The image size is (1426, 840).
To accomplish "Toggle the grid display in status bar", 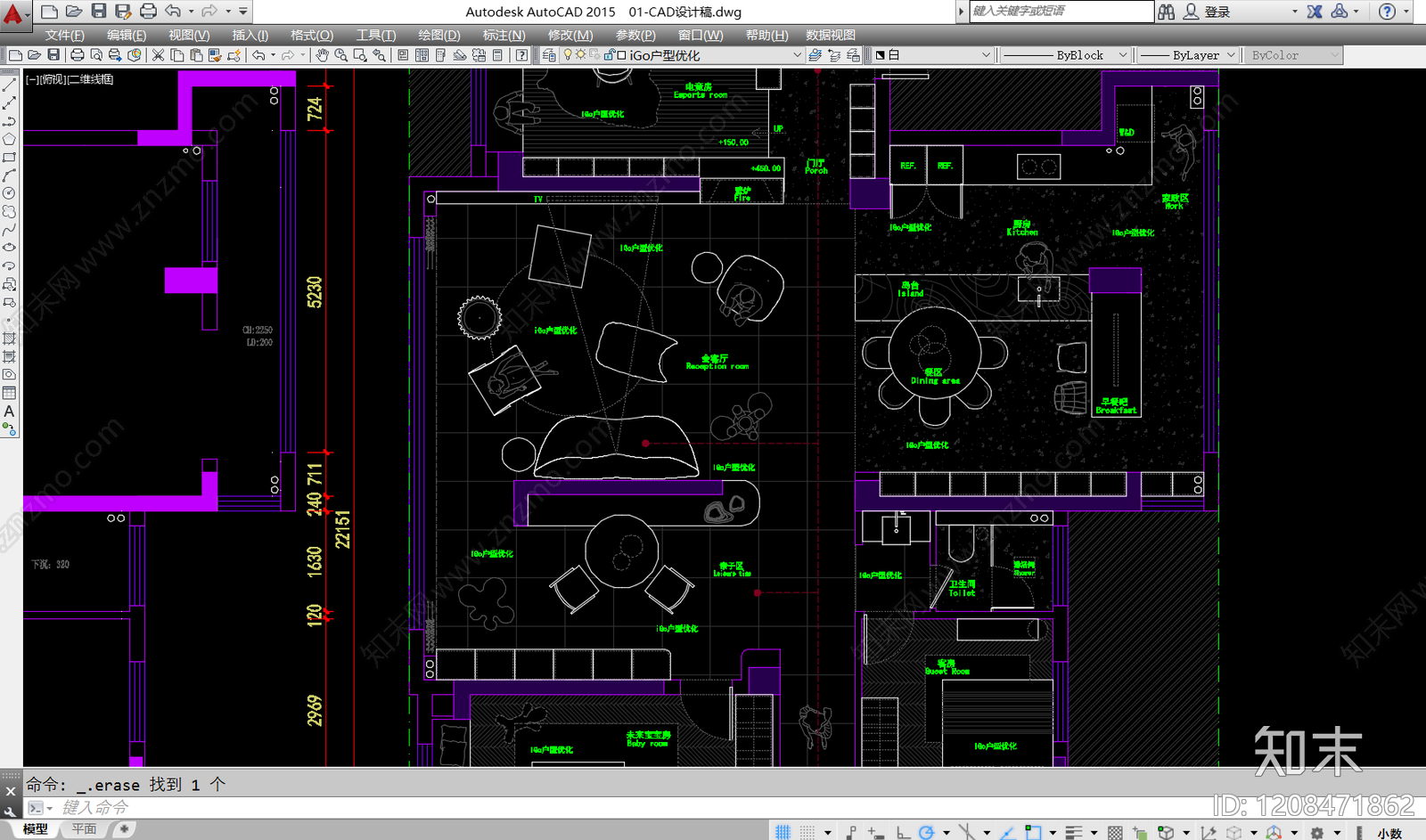I will 783,831.
